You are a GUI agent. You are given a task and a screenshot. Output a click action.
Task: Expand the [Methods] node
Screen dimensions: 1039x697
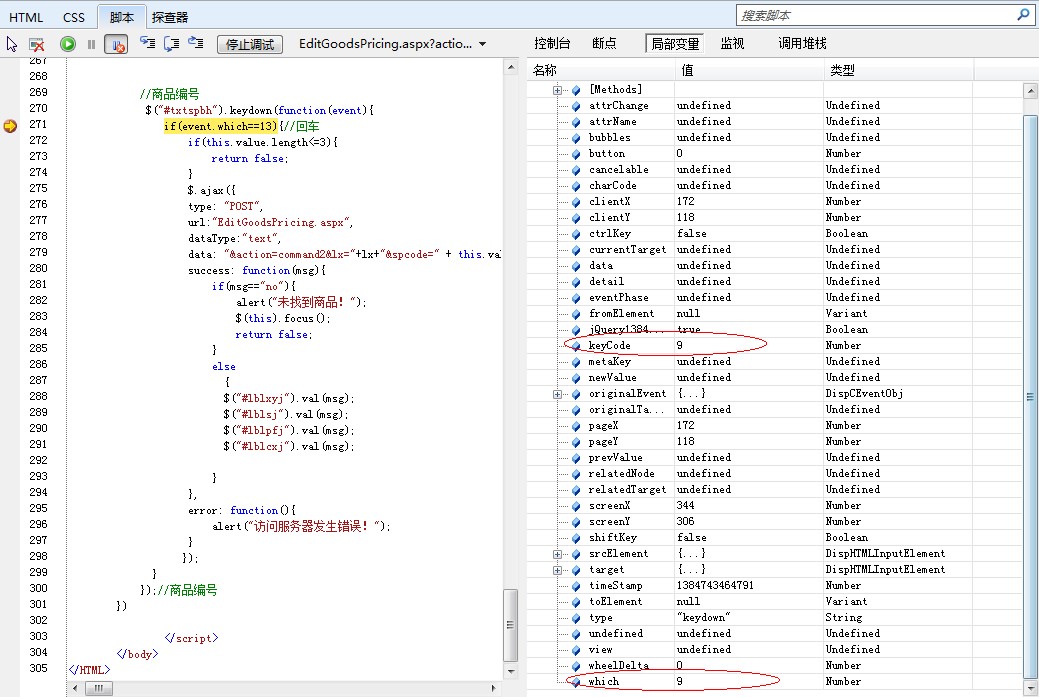tap(557, 90)
